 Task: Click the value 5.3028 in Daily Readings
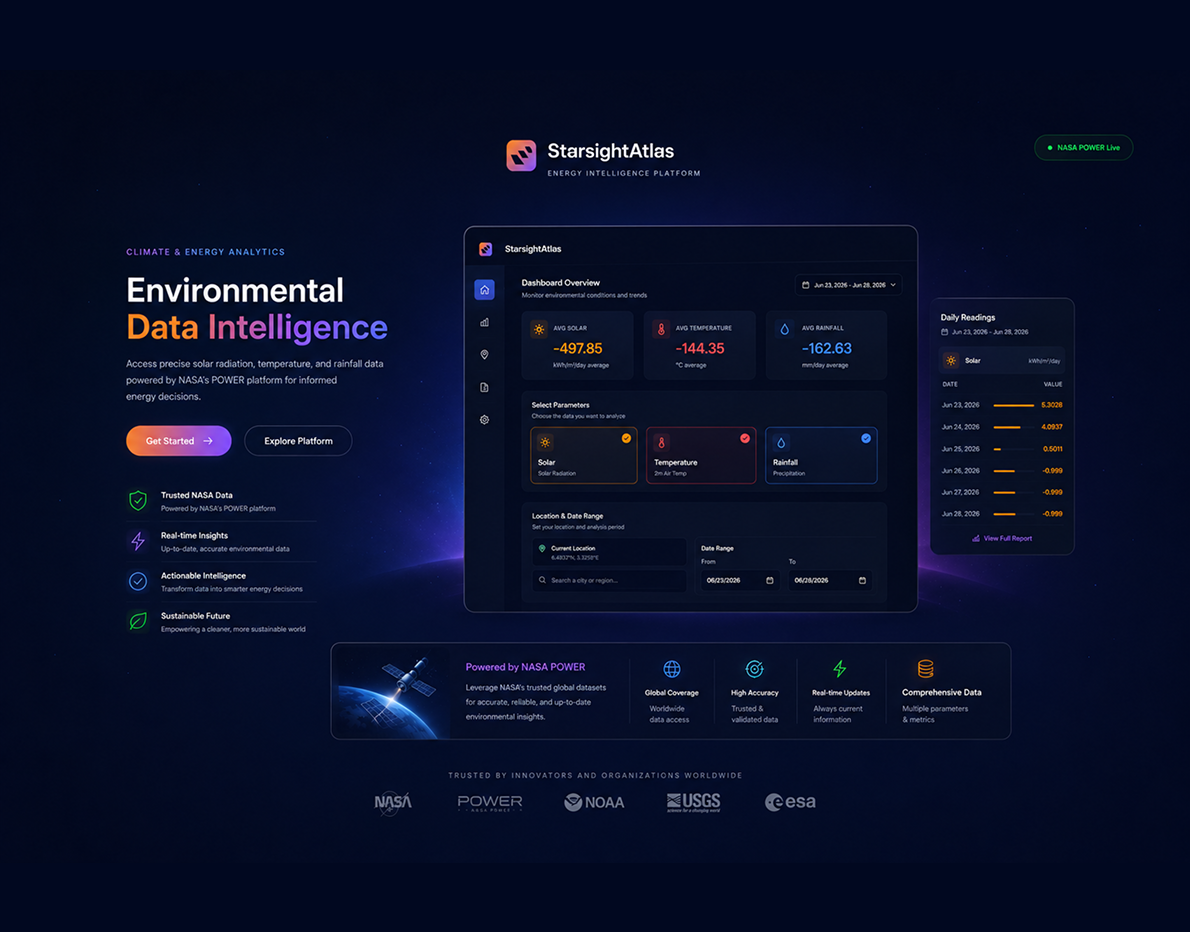click(x=1052, y=405)
